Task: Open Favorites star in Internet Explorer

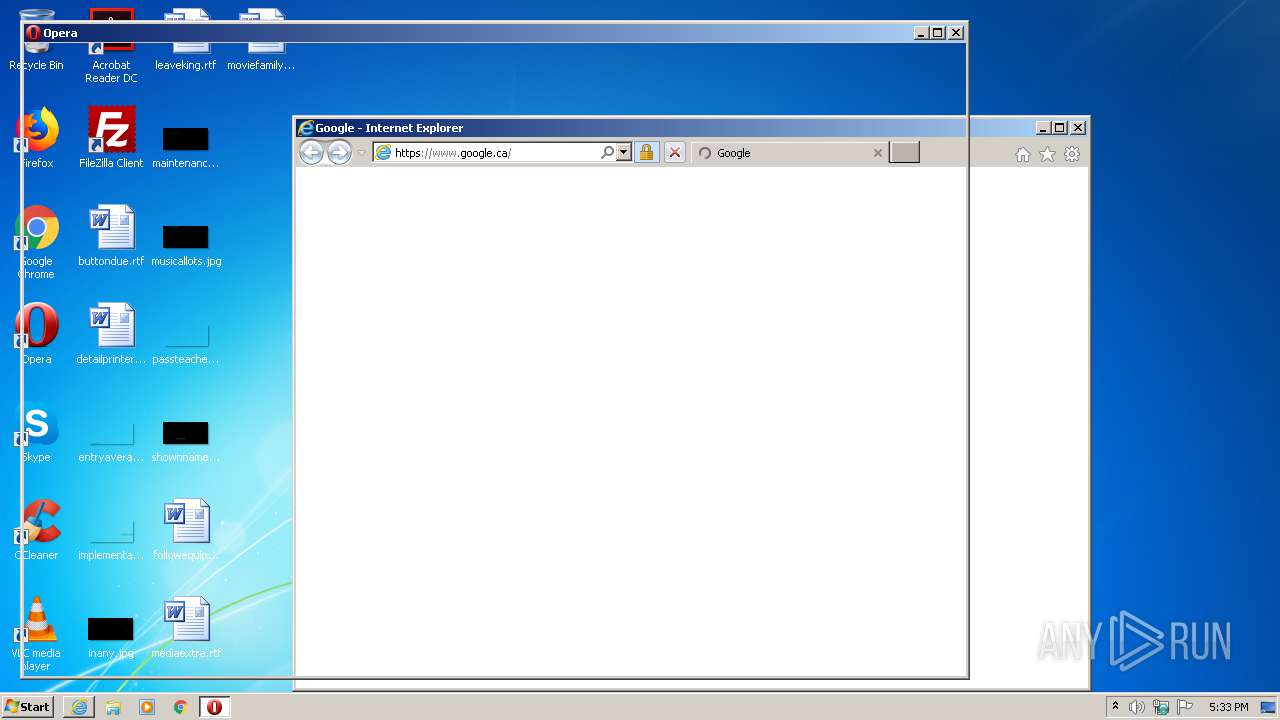Action: coord(1047,154)
